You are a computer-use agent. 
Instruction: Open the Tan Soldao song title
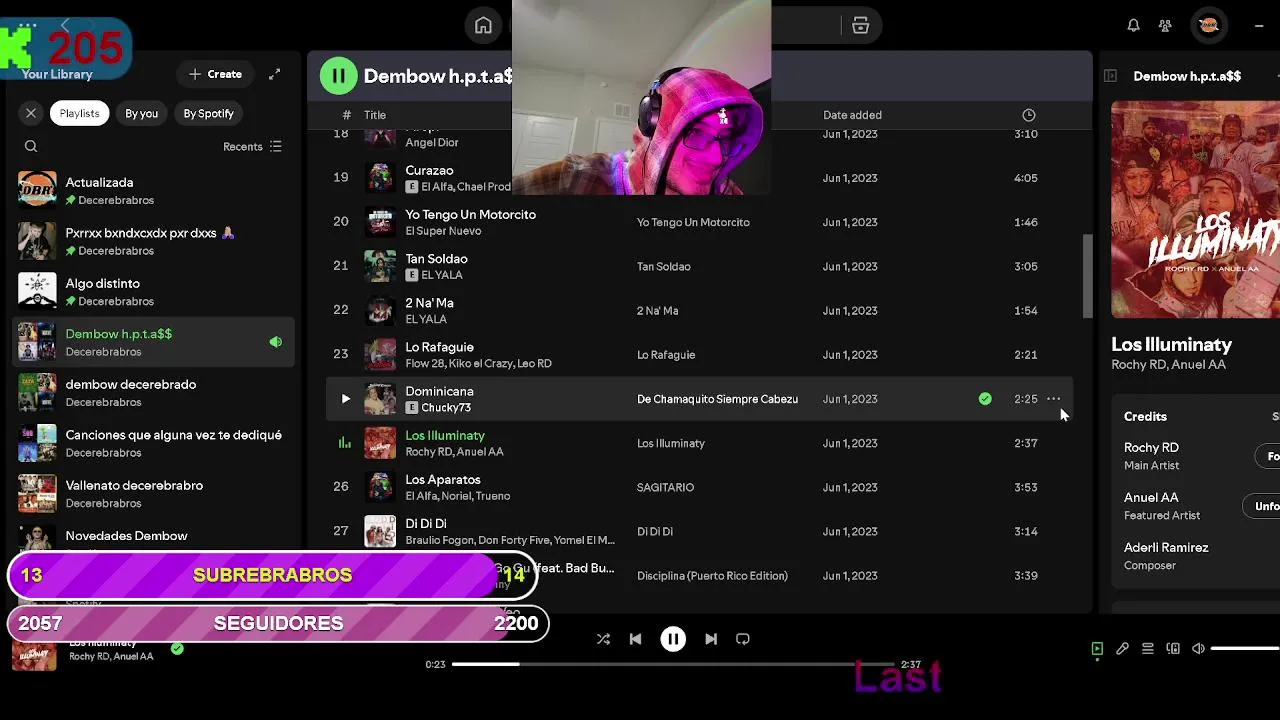coord(436,259)
